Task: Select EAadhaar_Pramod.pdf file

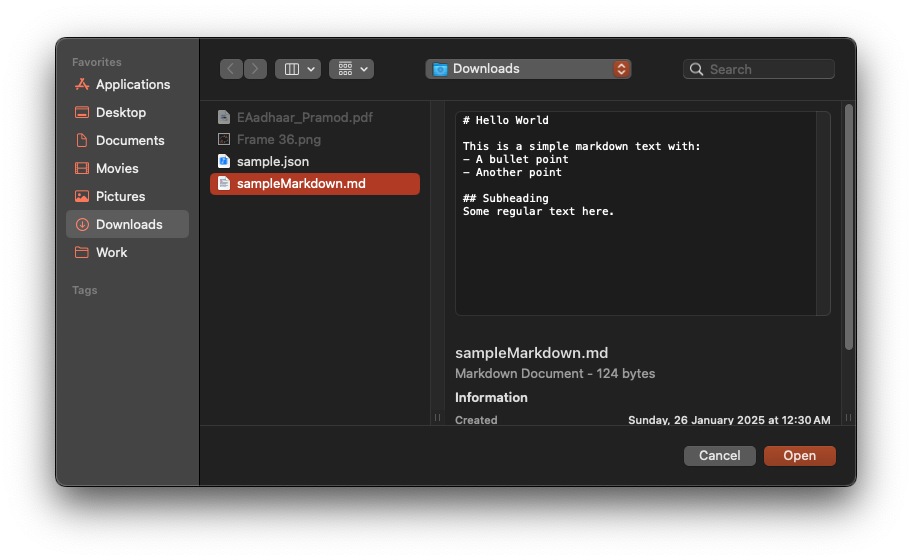Action: click(x=315, y=117)
